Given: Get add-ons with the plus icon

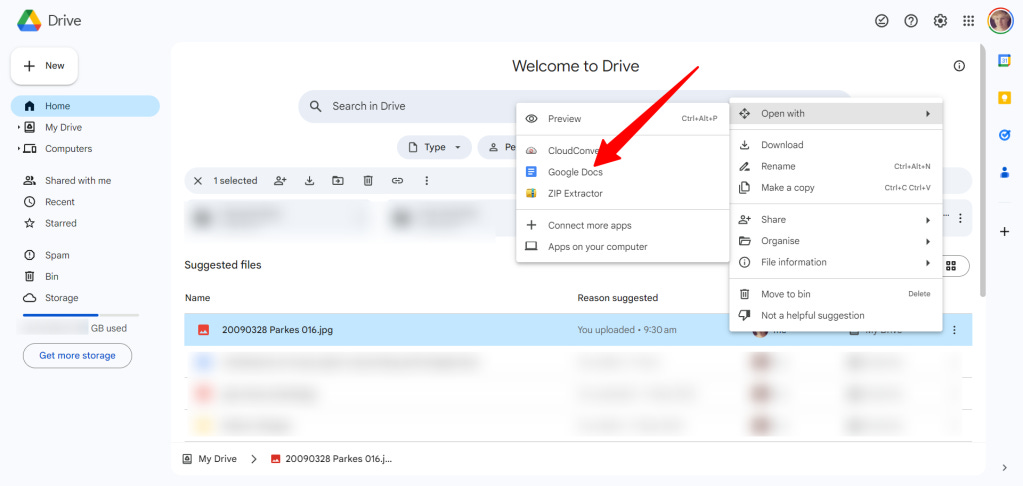Looking at the screenshot, I should 1005,232.
